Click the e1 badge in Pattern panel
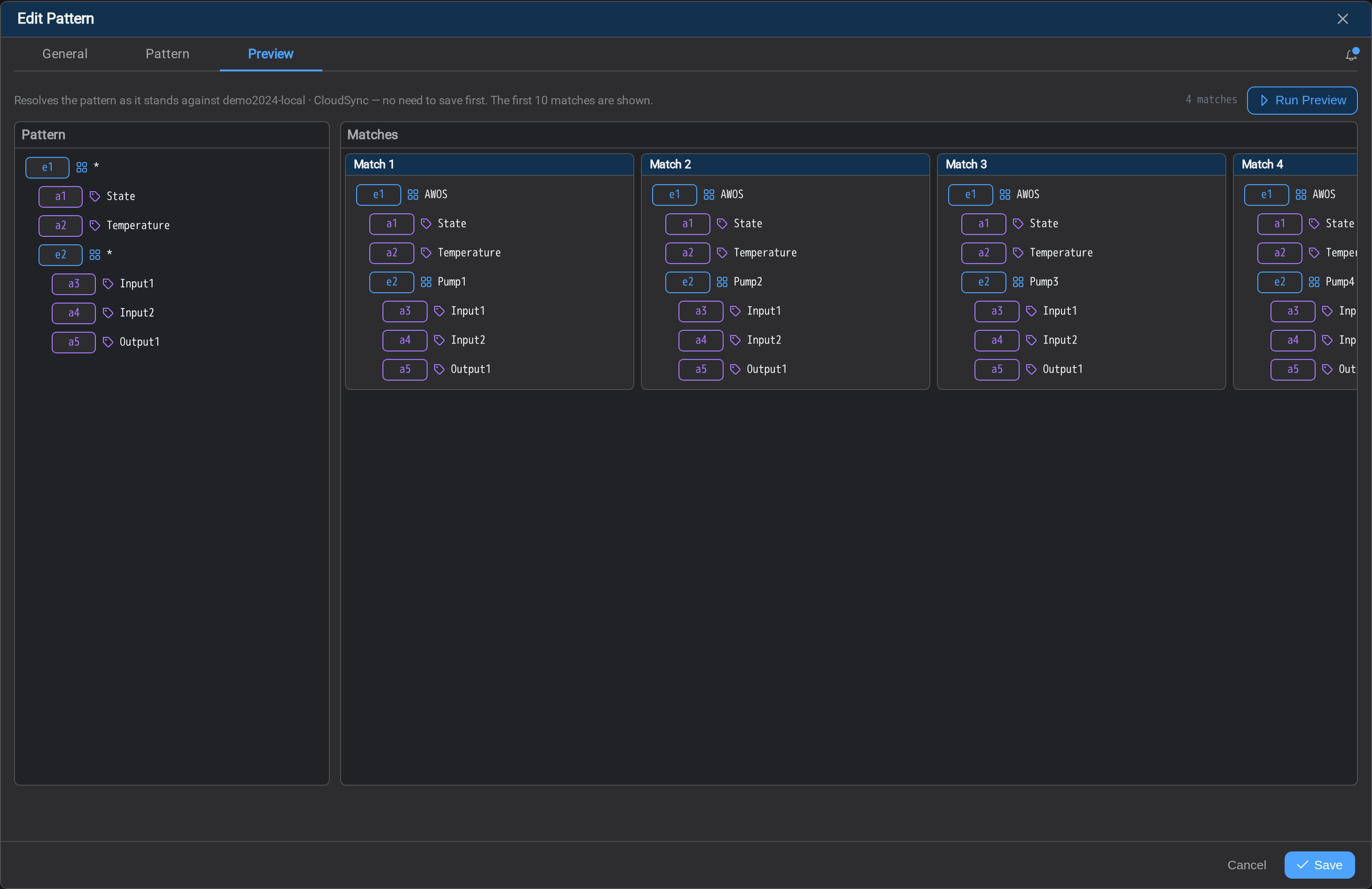 [x=47, y=168]
